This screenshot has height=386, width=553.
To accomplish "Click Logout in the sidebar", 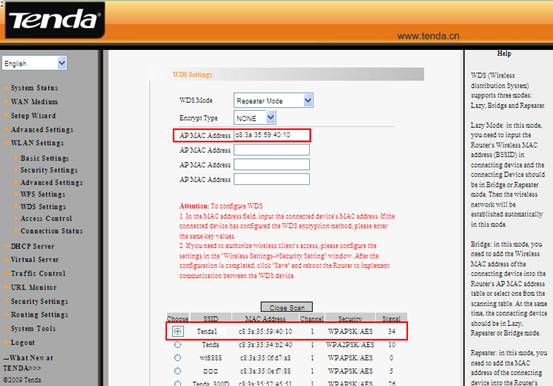I will 23,342.
